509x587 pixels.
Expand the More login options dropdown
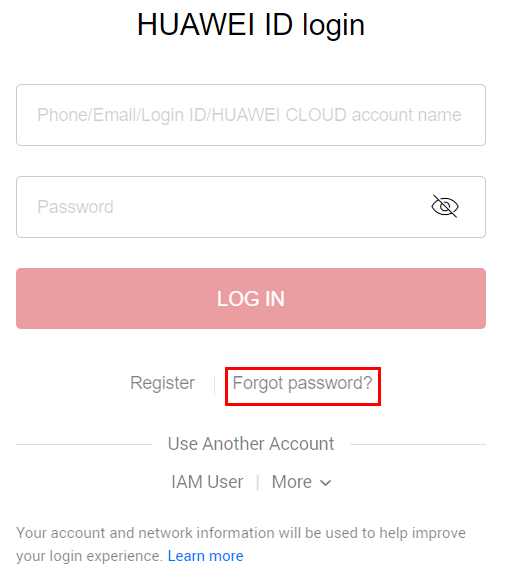tap(301, 482)
